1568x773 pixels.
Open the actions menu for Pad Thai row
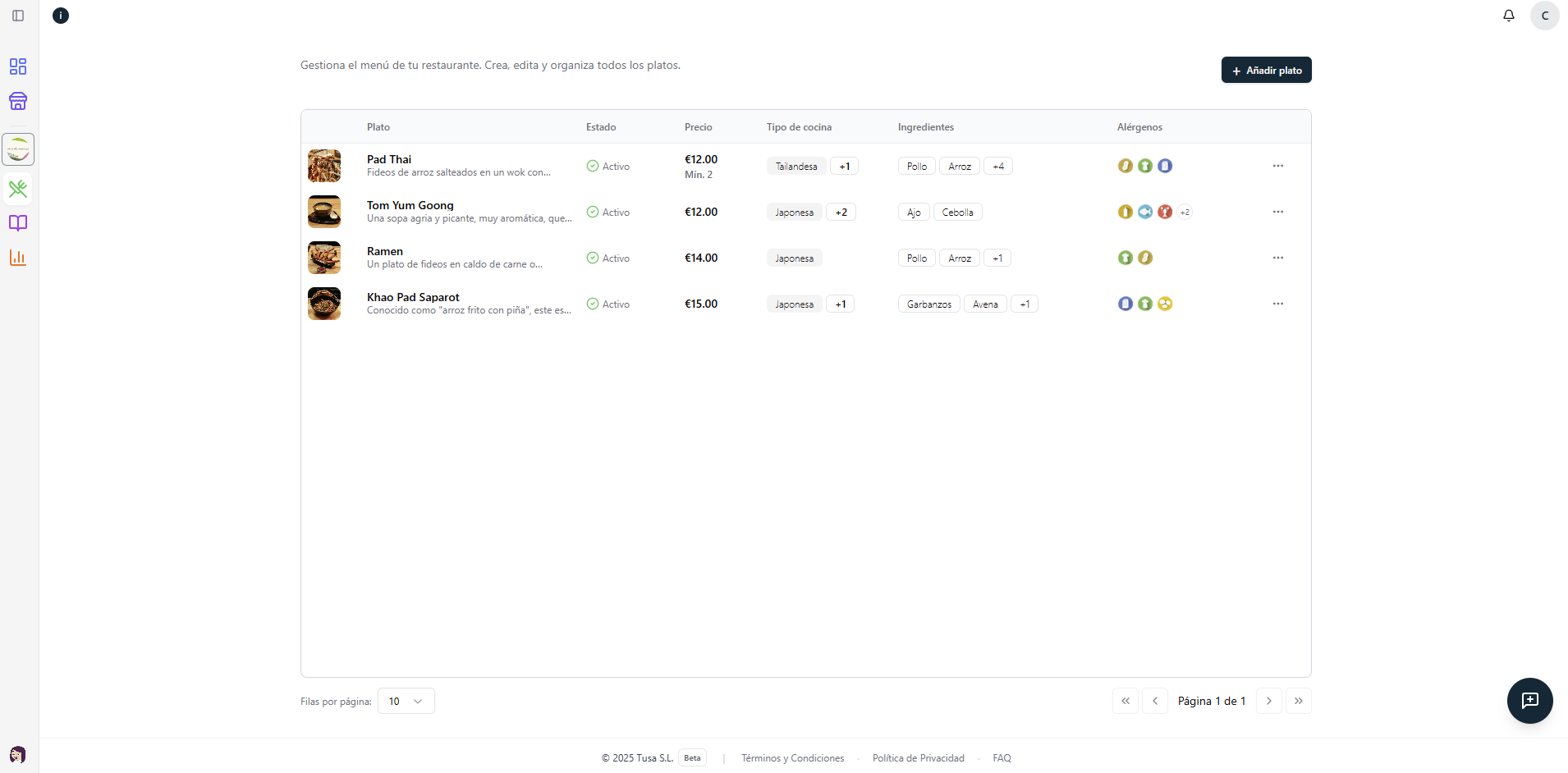(x=1277, y=165)
